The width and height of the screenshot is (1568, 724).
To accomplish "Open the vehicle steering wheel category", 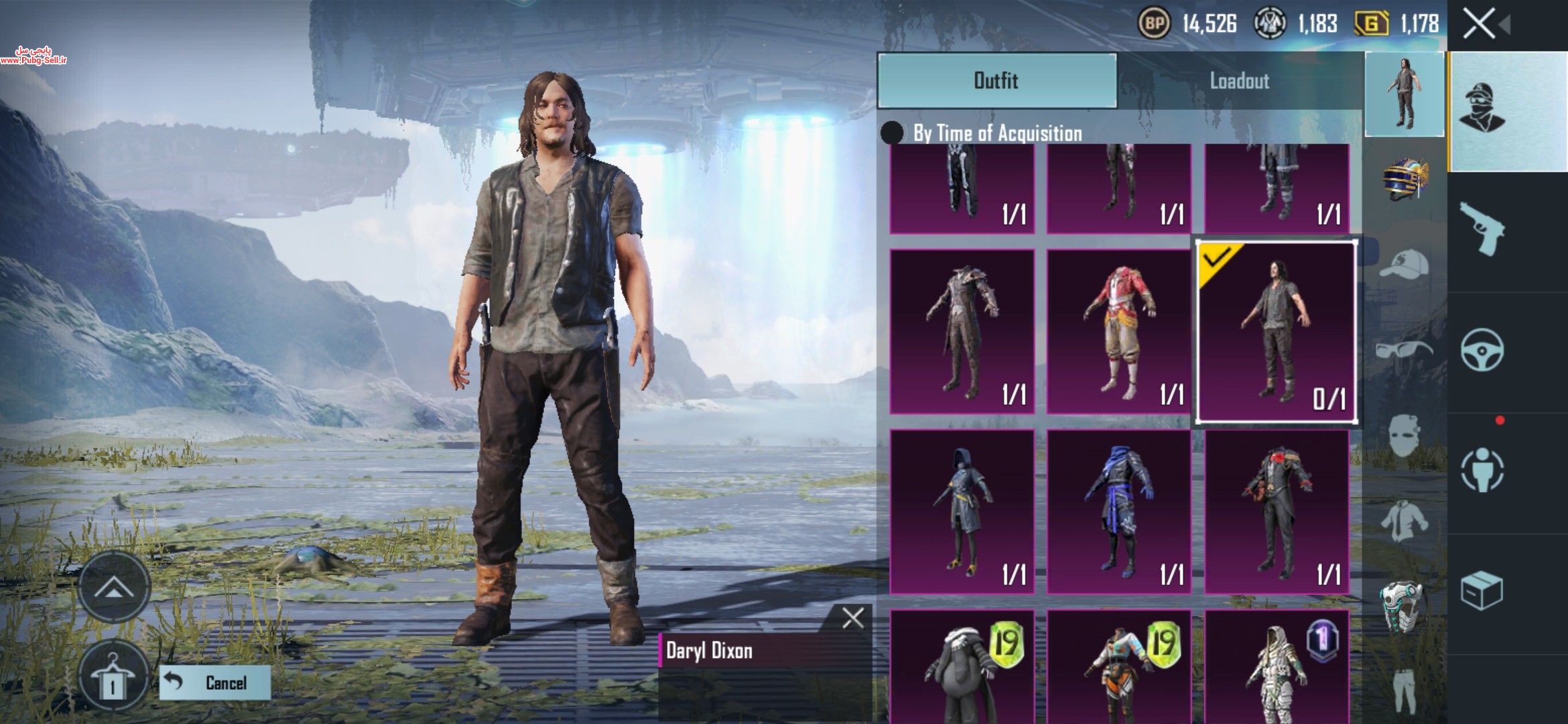I will click(1482, 350).
